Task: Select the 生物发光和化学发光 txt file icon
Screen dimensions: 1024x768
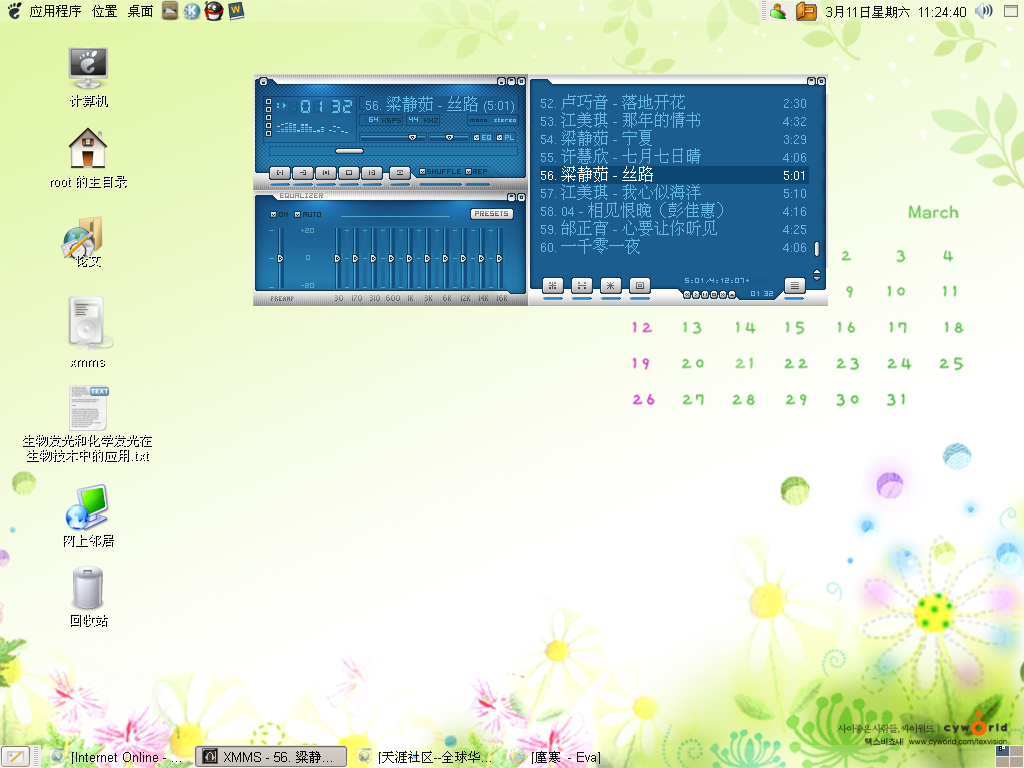Action: click(88, 424)
